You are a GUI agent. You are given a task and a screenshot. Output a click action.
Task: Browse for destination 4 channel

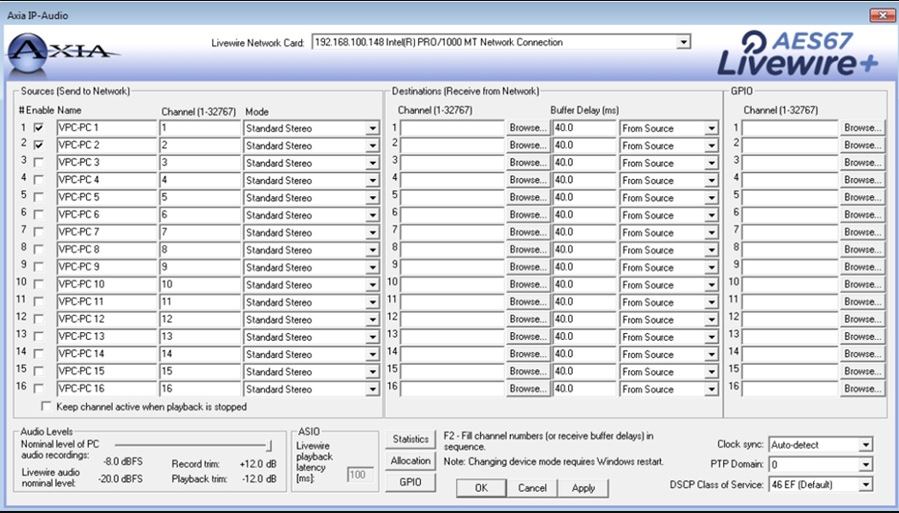(527, 181)
